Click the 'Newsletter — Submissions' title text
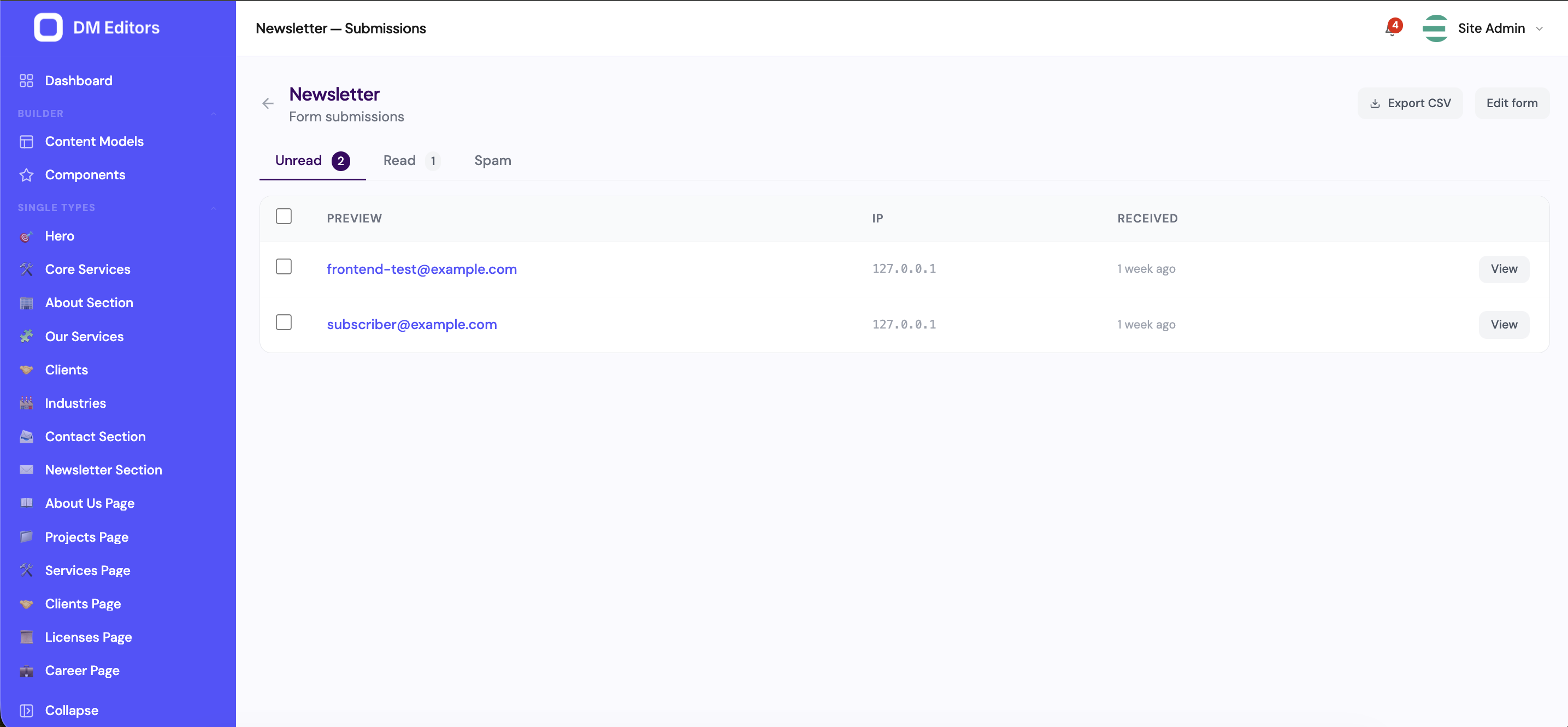 click(341, 28)
